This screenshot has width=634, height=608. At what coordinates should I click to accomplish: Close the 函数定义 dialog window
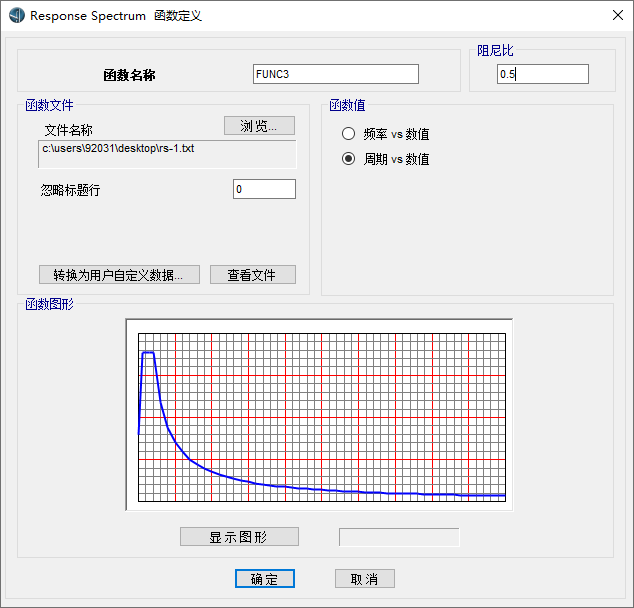pos(617,15)
